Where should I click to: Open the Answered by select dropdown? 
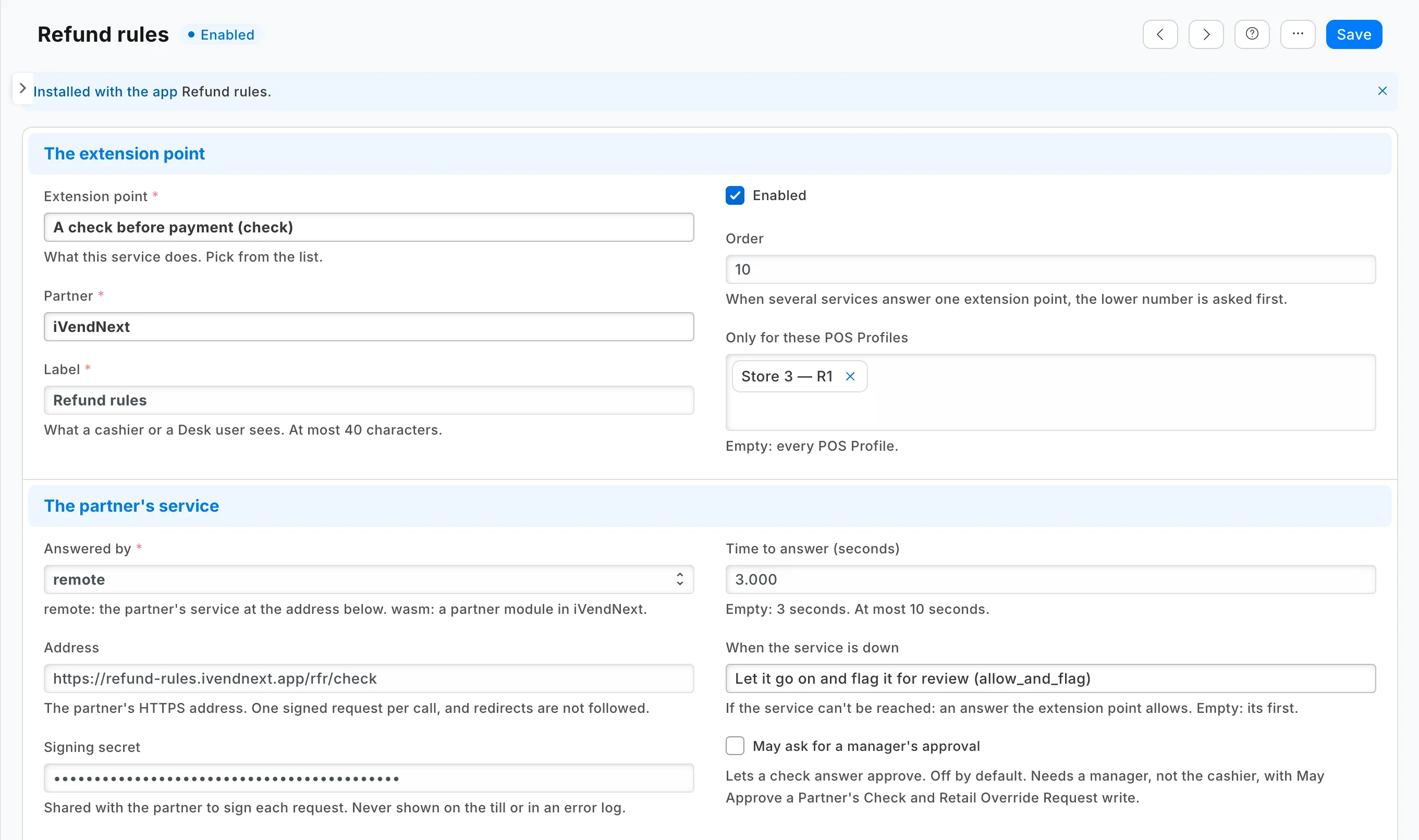tap(369, 579)
